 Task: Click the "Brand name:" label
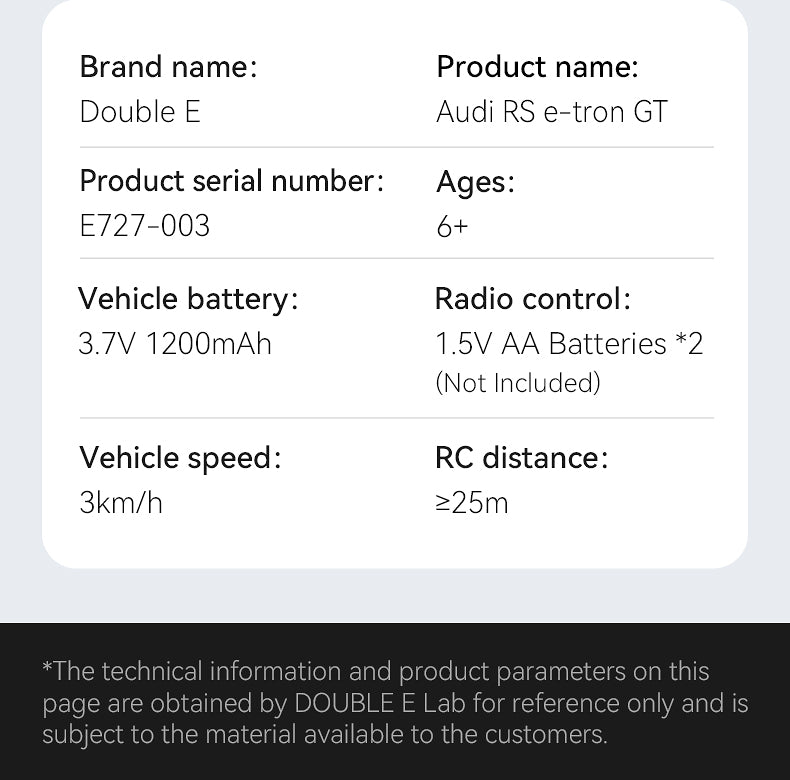[168, 67]
